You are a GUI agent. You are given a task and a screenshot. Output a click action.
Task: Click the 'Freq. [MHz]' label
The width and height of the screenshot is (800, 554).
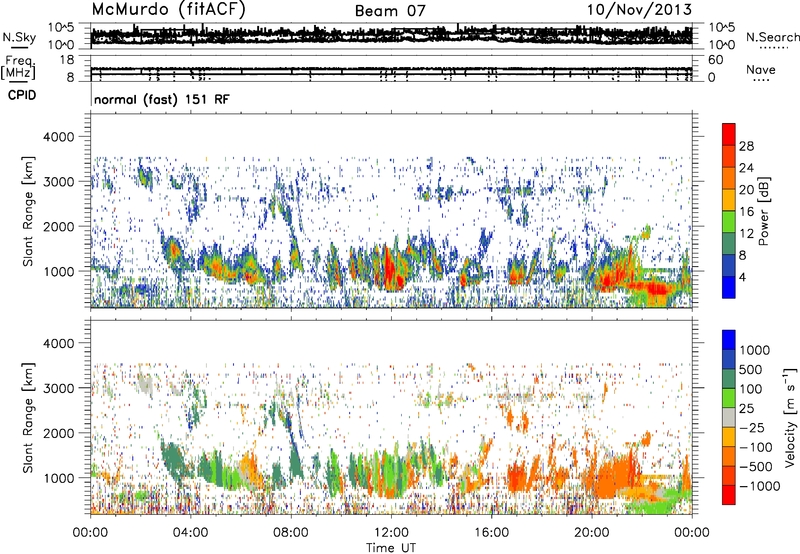[19, 68]
